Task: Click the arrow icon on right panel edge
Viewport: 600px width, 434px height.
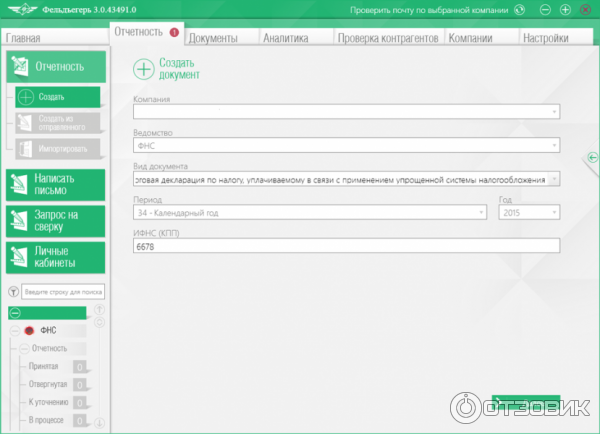Action: (592, 157)
